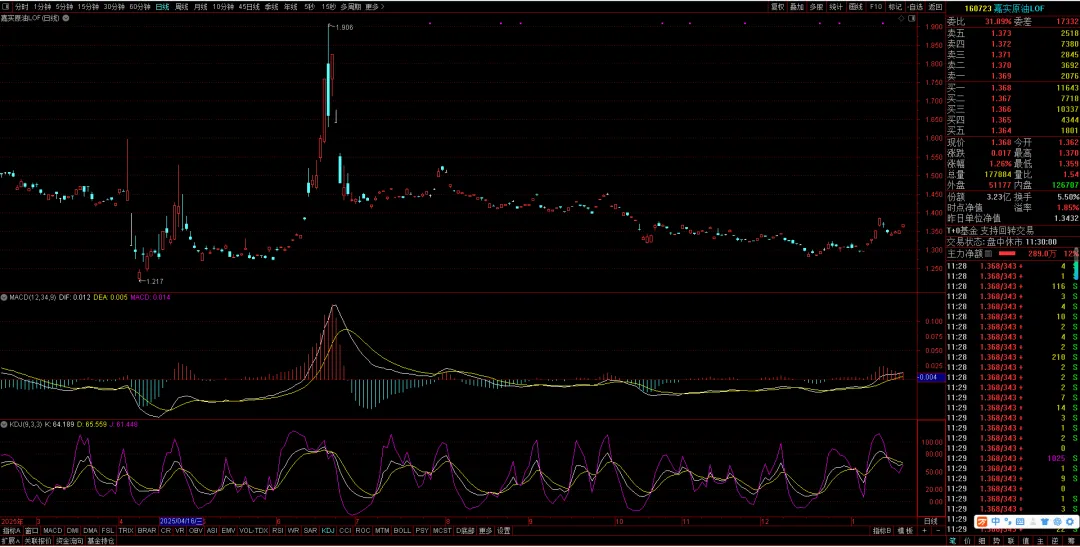Select the SAR indicator tab

click(x=311, y=530)
